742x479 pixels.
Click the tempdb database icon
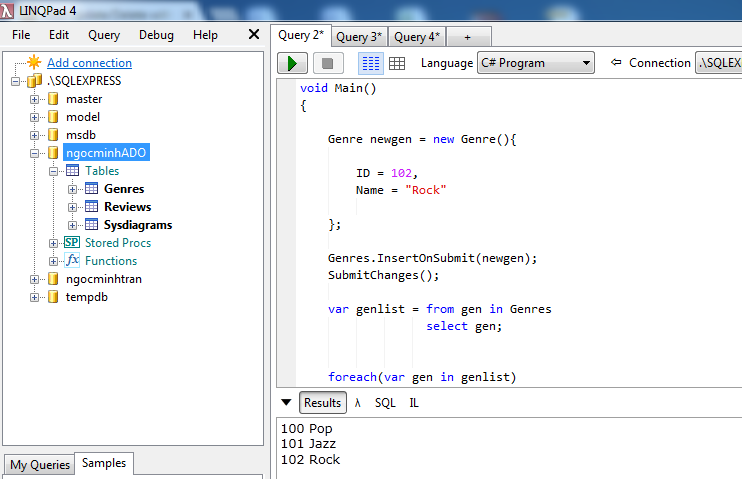tap(53, 297)
